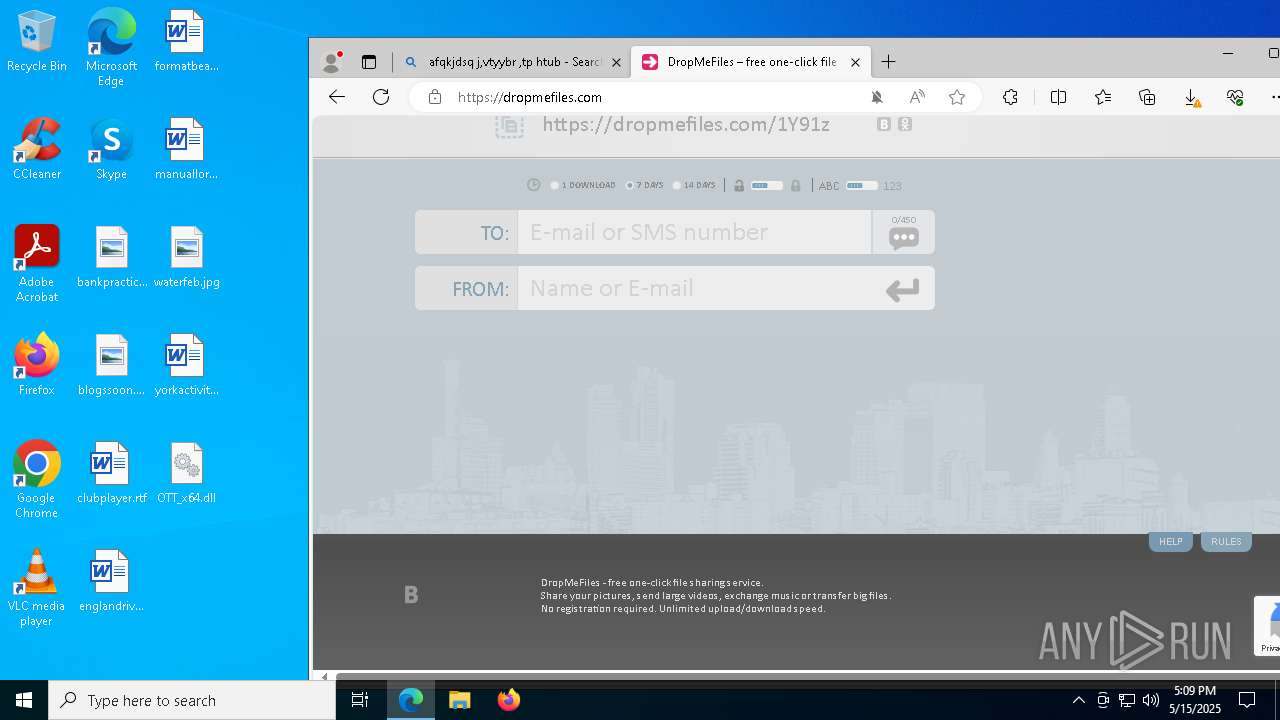1280x720 pixels.
Task: Click DropMeFiles description text in footer
Action: coord(716,595)
